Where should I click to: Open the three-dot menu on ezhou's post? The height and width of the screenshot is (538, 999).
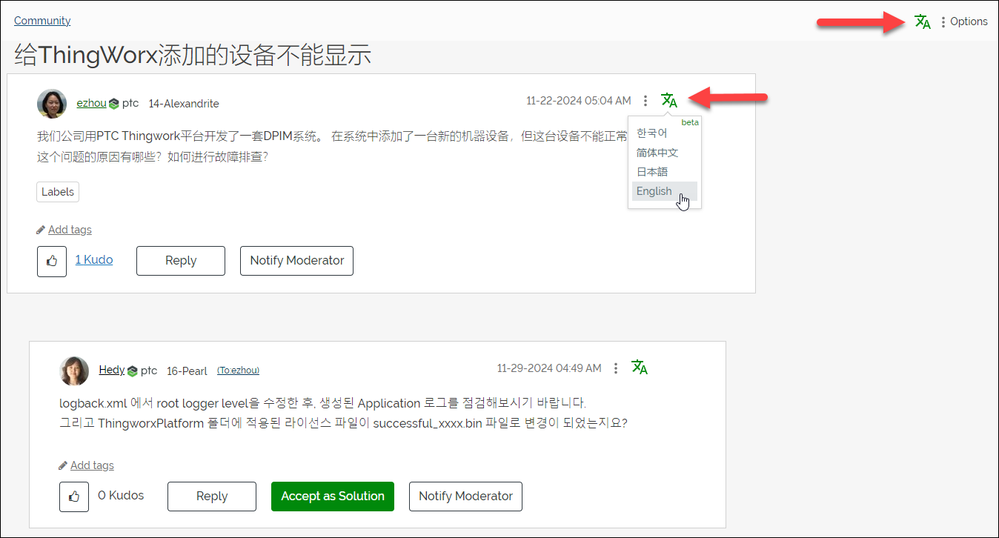(x=645, y=101)
